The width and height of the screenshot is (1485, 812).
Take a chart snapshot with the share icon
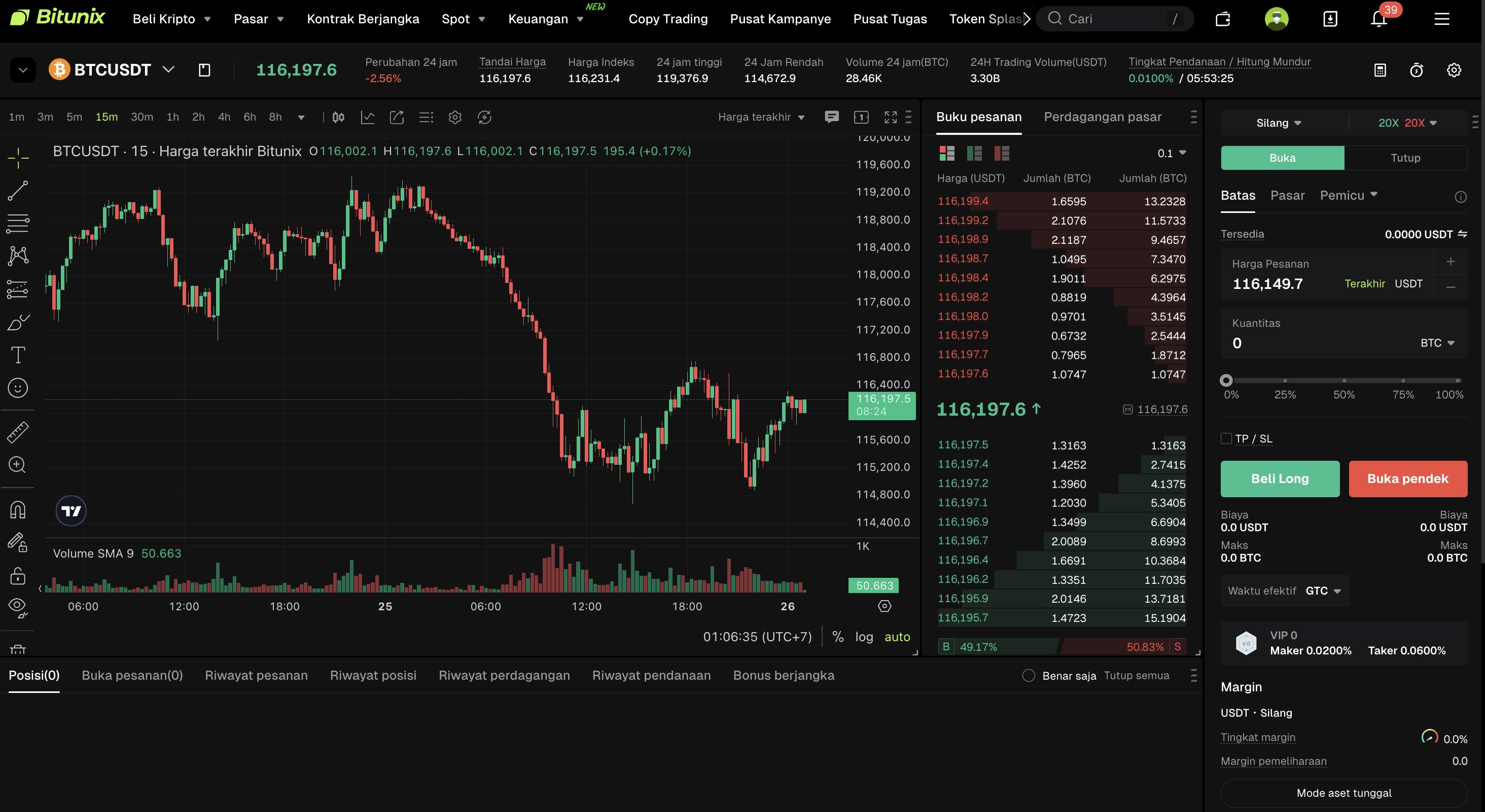(397, 117)
